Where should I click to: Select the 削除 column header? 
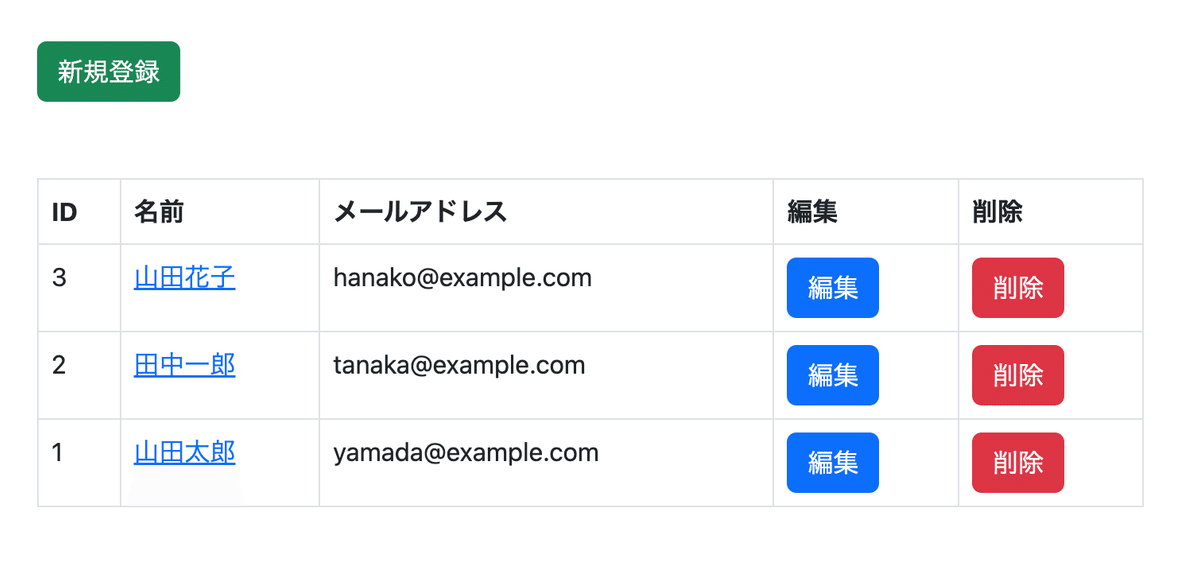point(1050,211)
